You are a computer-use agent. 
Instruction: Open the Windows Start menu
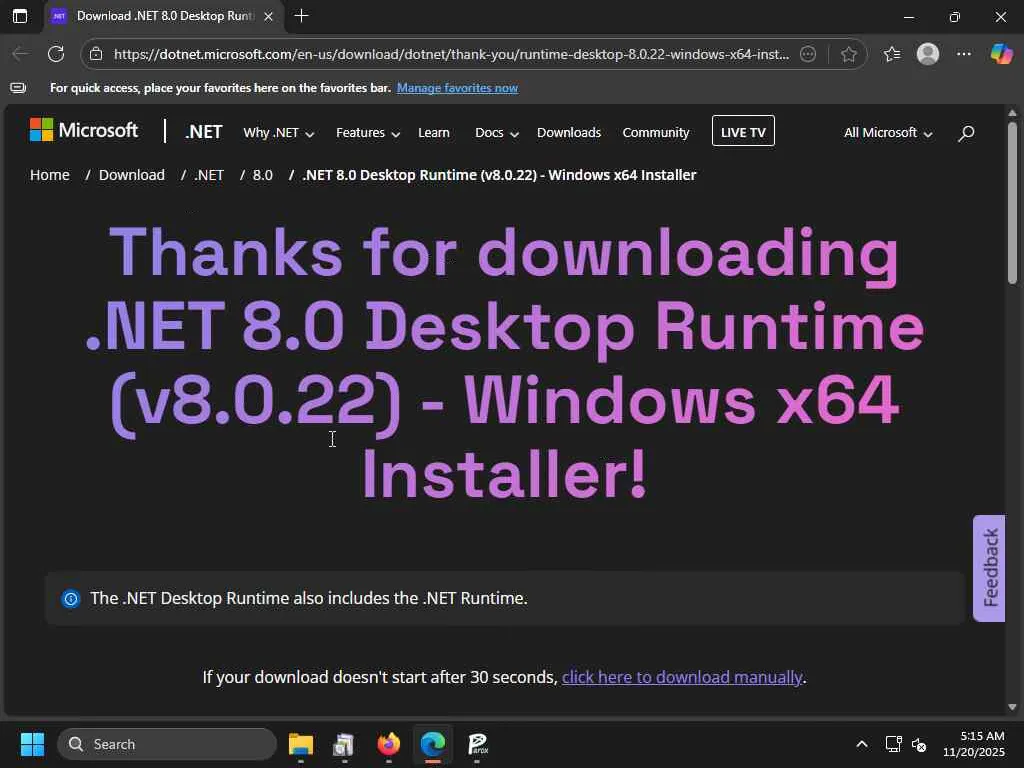pos(32,744)
